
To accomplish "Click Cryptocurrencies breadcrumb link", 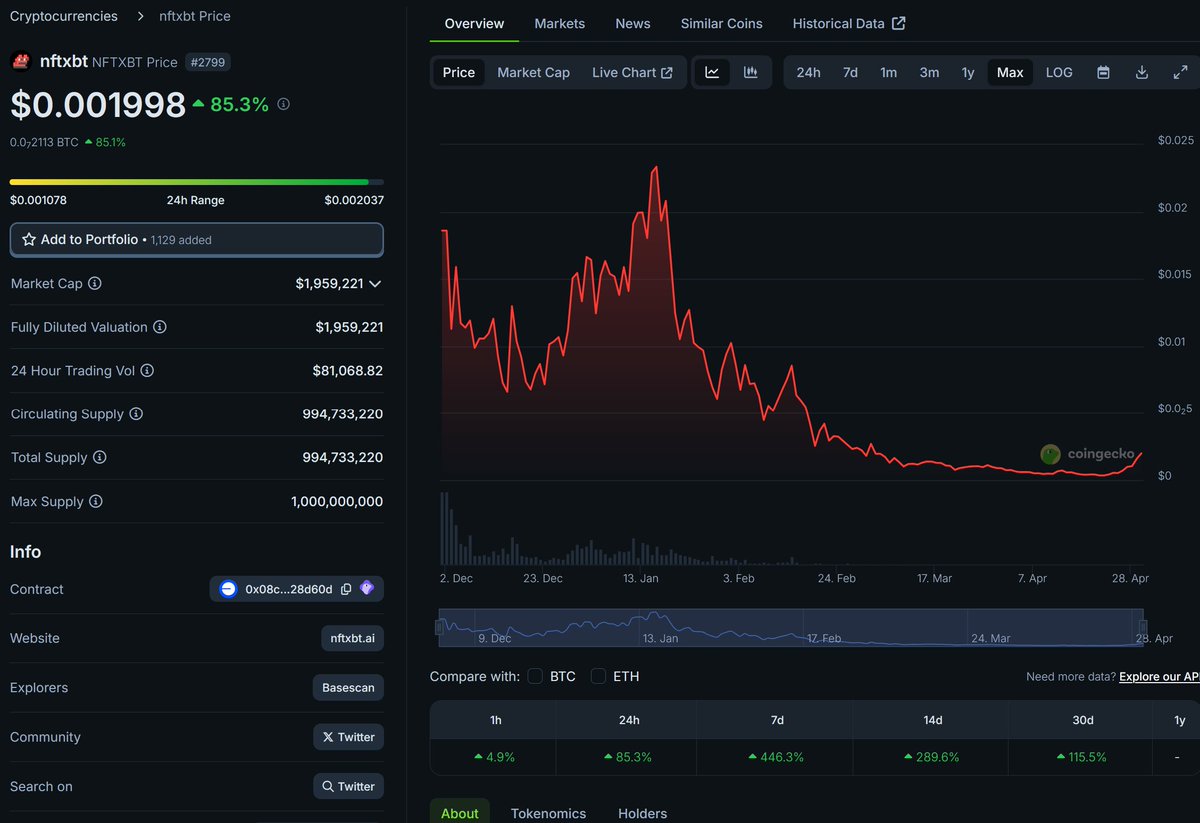I will tap(64, 16).
